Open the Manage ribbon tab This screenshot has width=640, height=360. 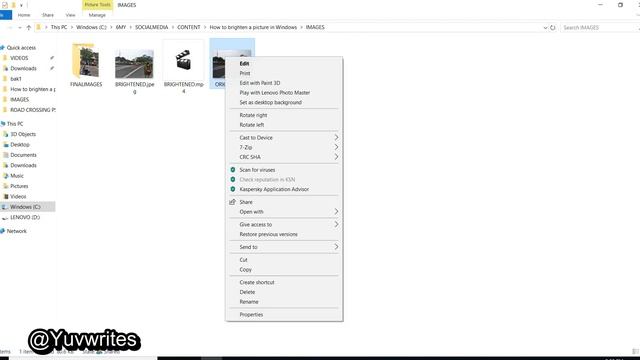click(x=97, y=15)
